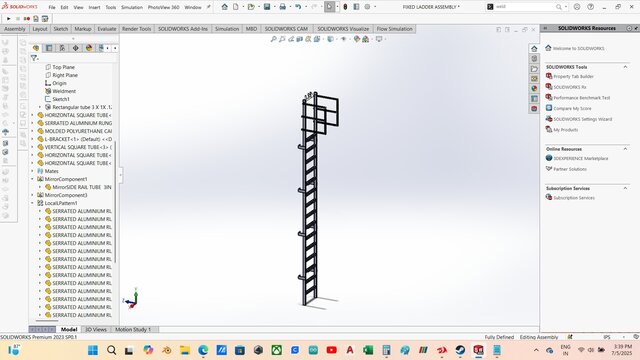Select L-BRACKET<1> component in the tree
This screenshot has width=640, height=360.
tap(78, 139)
